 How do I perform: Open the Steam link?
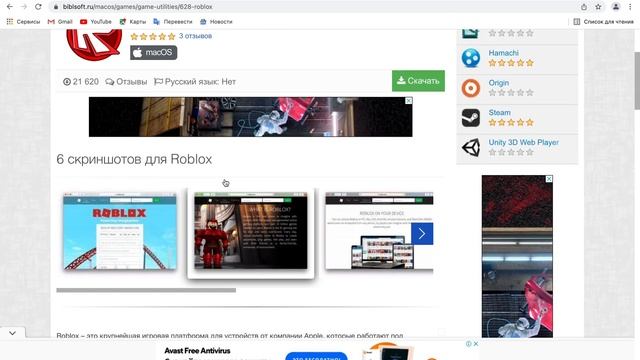coord(500,113)
